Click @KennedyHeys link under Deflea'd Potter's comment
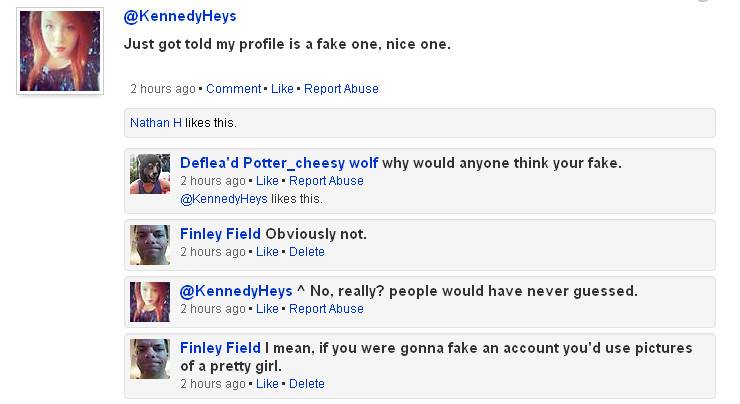 point(224,199)
